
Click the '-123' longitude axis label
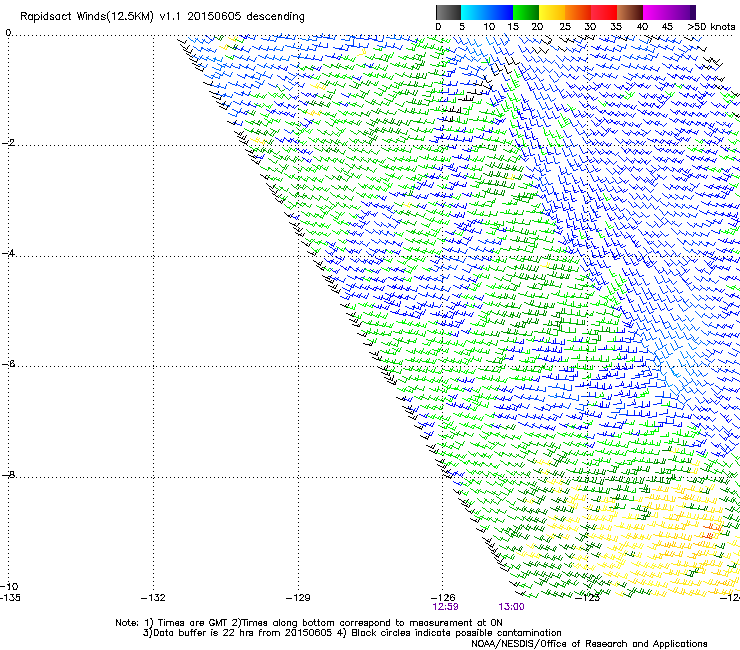pyautogui.click(x=588, y=598)
